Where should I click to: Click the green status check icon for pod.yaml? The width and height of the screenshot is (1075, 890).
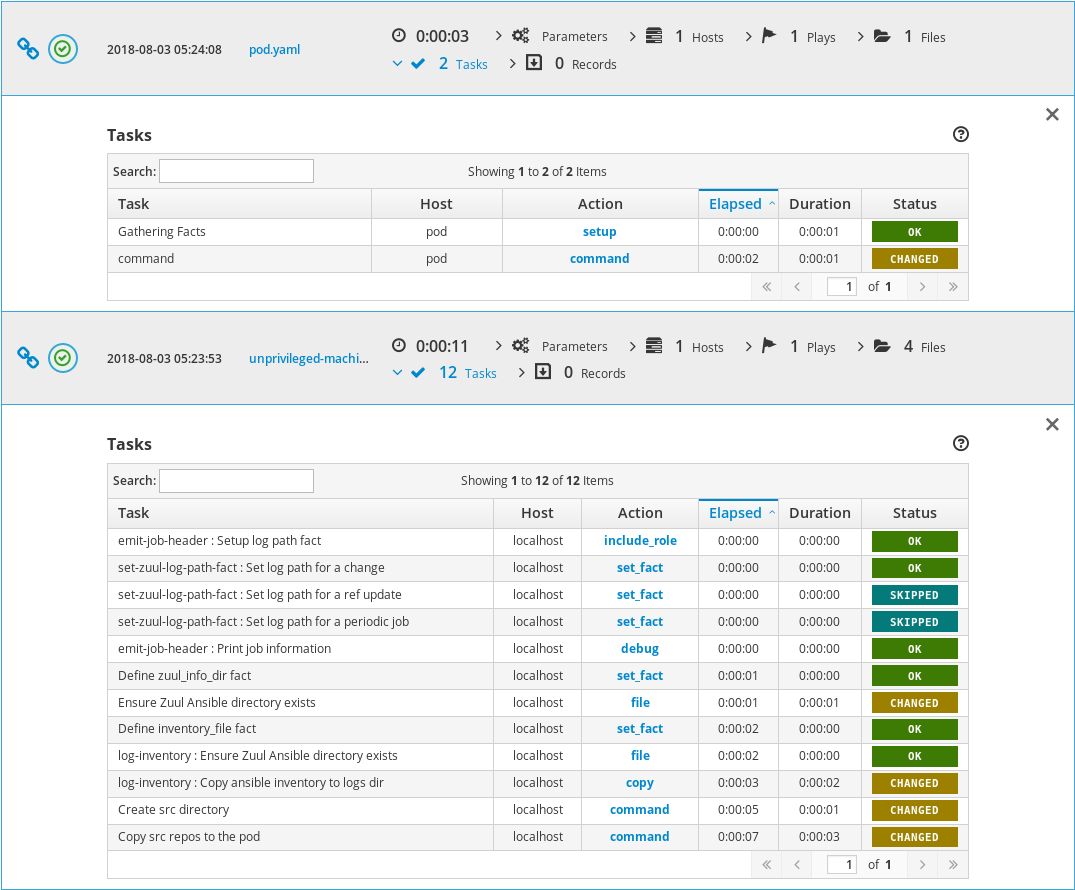coord(63,49)
